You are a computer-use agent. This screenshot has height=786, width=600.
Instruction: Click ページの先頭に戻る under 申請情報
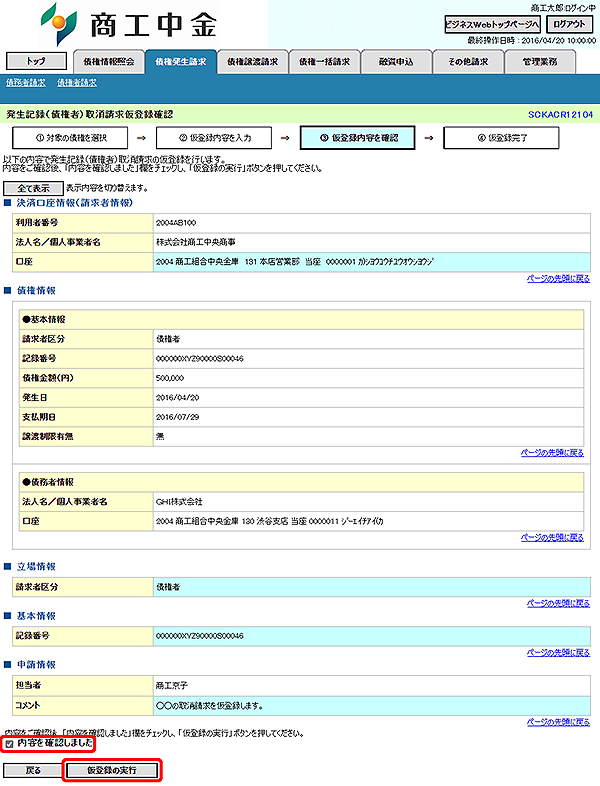tap(558, 722)
